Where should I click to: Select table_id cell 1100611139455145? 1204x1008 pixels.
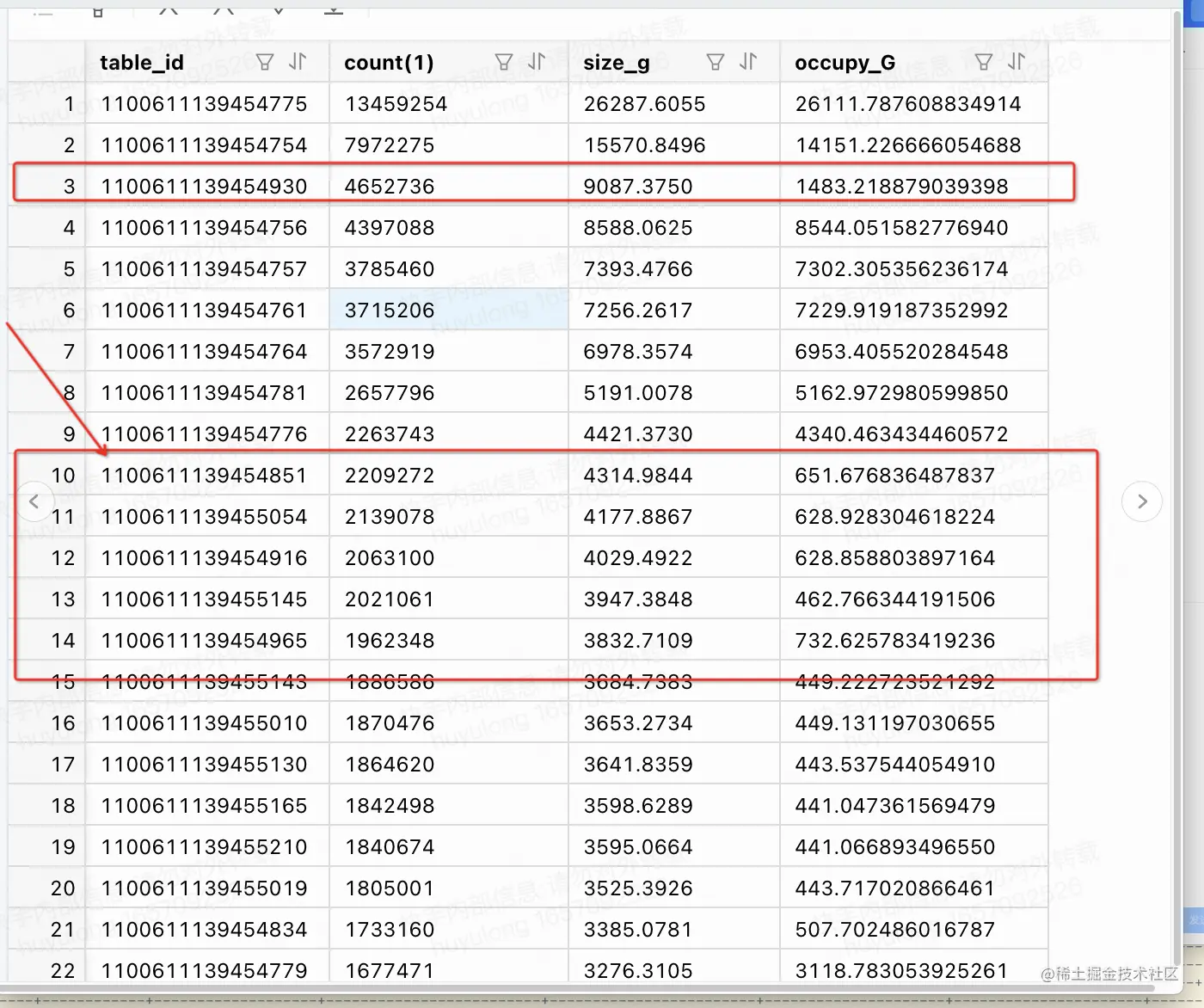[207, 599]
